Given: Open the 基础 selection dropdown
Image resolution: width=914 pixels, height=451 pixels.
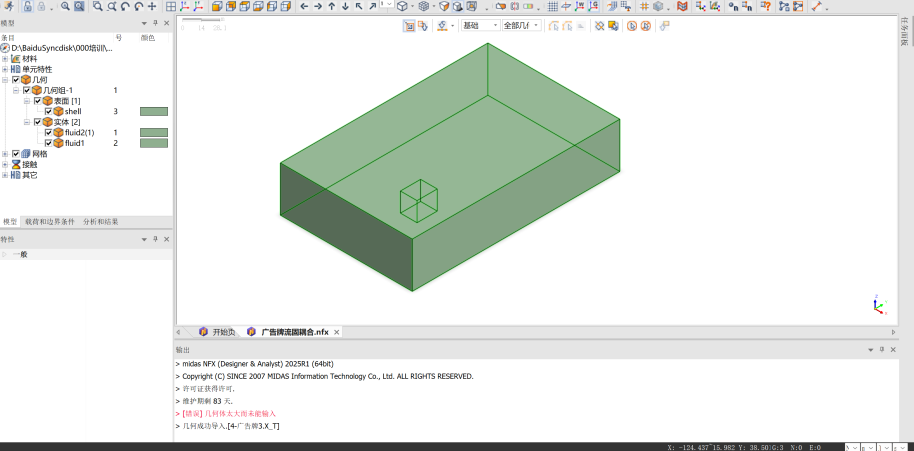Looking at the screenshot, I should coord(480,25).
